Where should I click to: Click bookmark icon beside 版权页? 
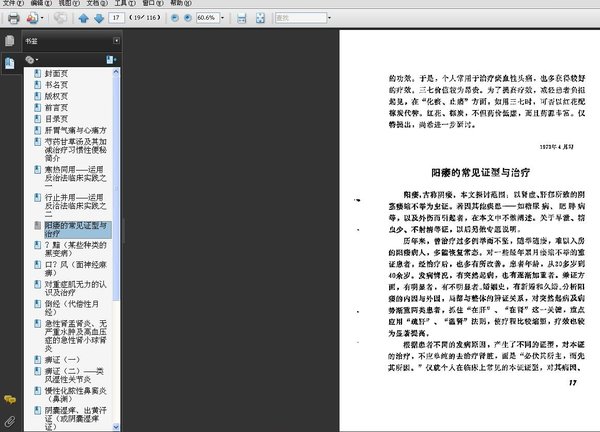[38, 96]
